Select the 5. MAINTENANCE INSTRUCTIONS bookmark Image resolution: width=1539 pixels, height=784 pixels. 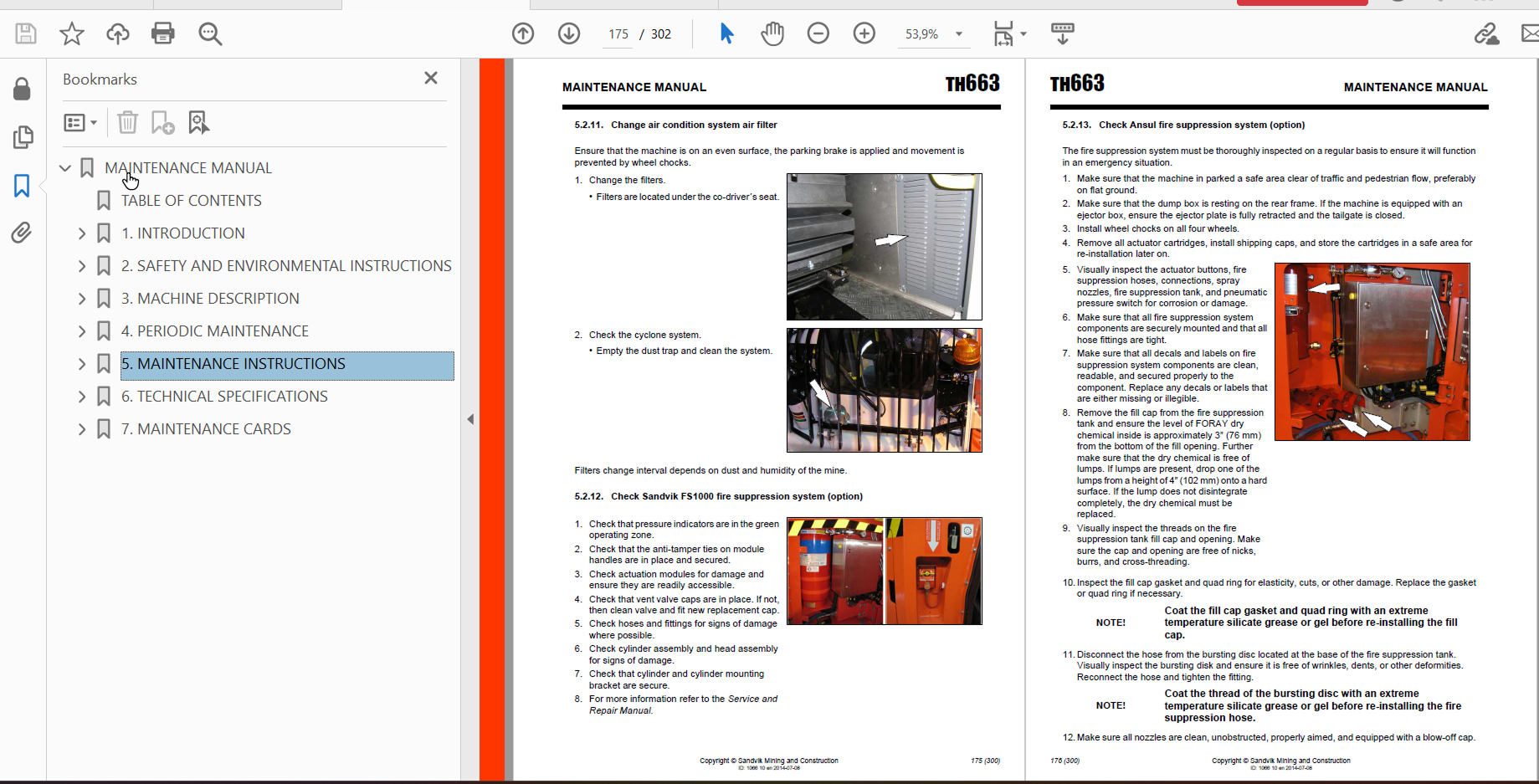pyautogui.click(x=287, y=364)
